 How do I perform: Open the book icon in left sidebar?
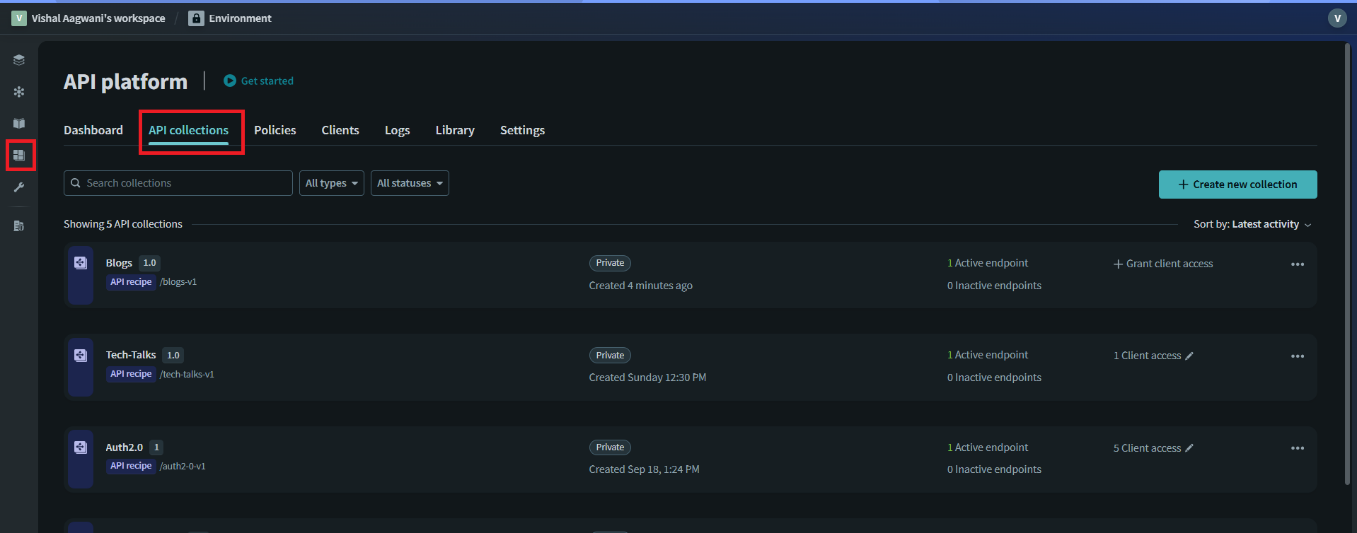(x=19, y=124)
